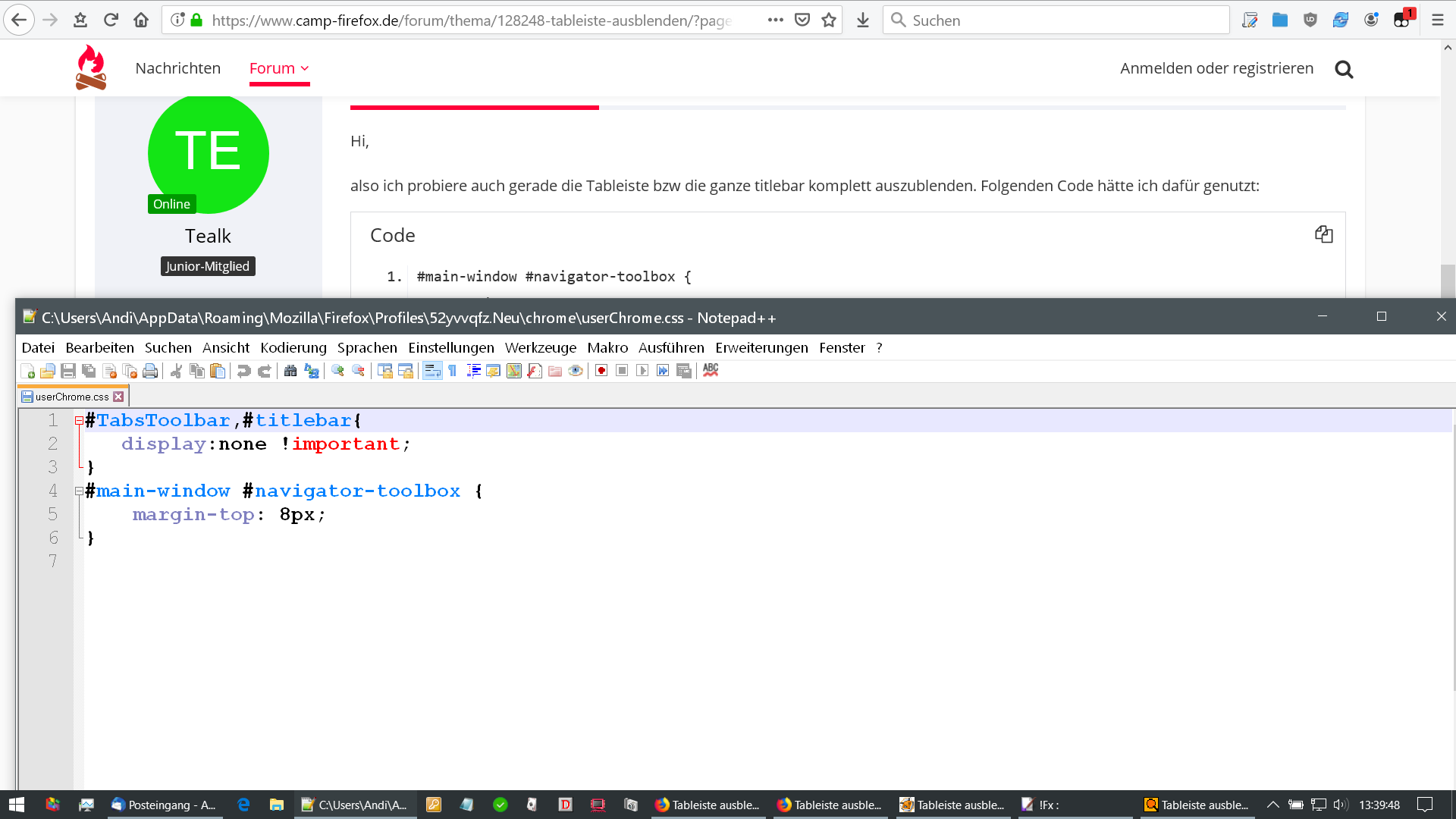Open the Nachrichten page link
The height and width of the screenshot is (819, 1456).
177,68
